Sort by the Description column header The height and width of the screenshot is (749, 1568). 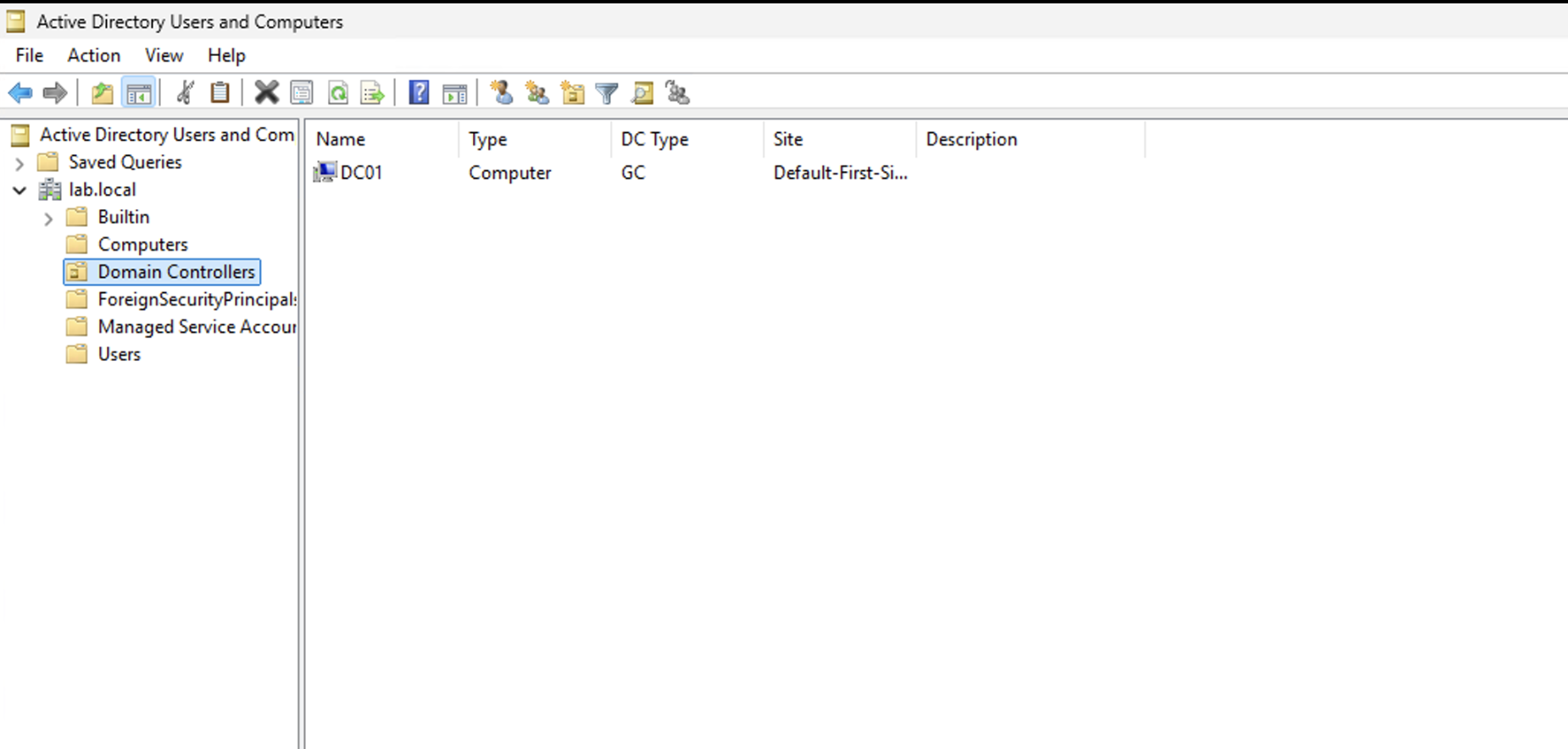(1030, 139)
